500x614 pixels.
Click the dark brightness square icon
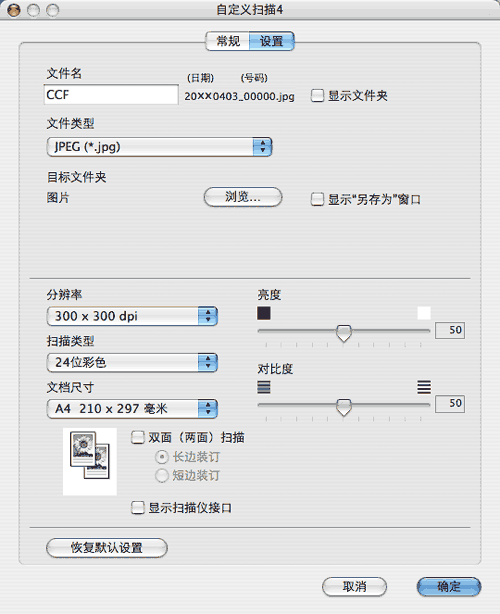pos(264,313)
